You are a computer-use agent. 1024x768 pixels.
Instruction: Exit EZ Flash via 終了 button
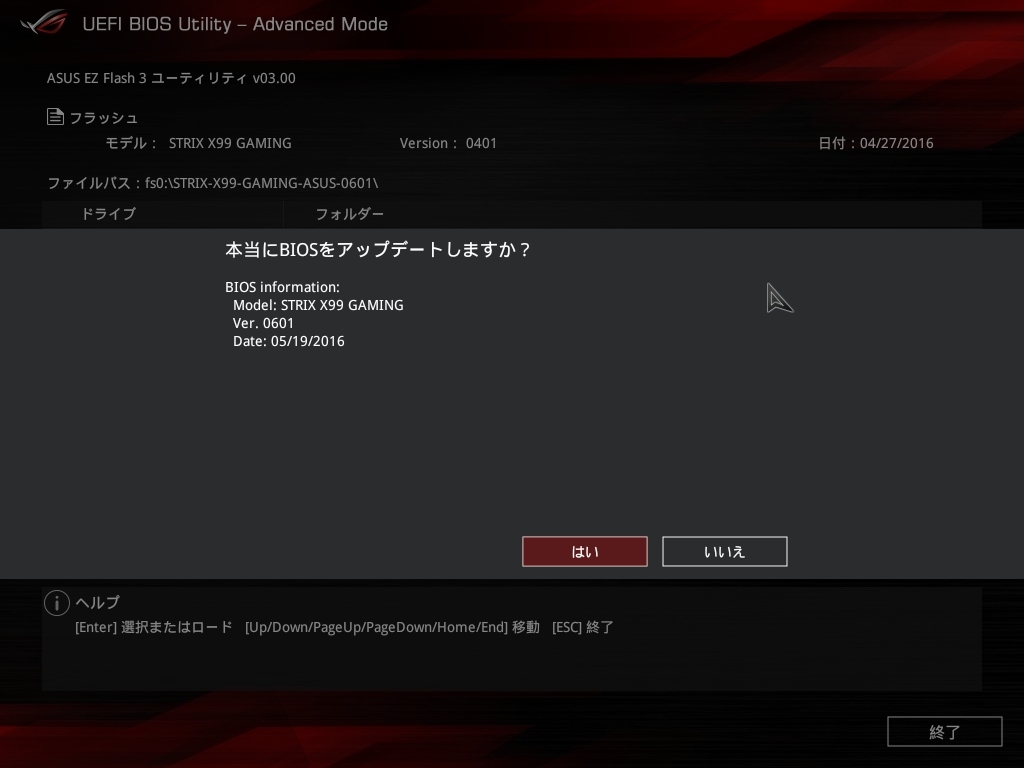[944, 731]
